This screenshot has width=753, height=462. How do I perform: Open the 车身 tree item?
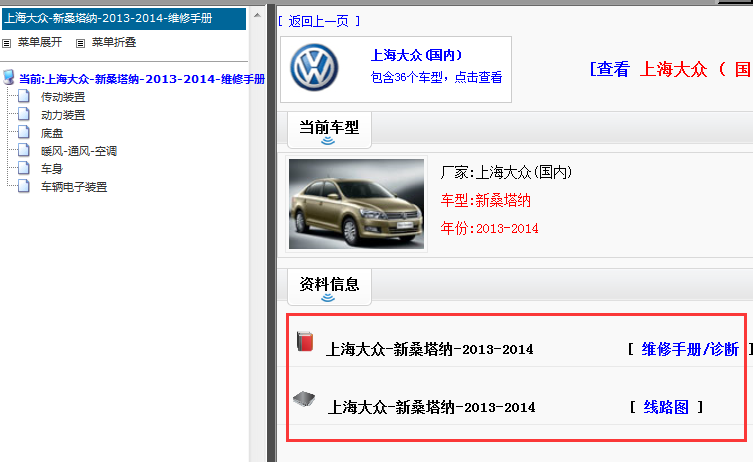click(52, 169)
